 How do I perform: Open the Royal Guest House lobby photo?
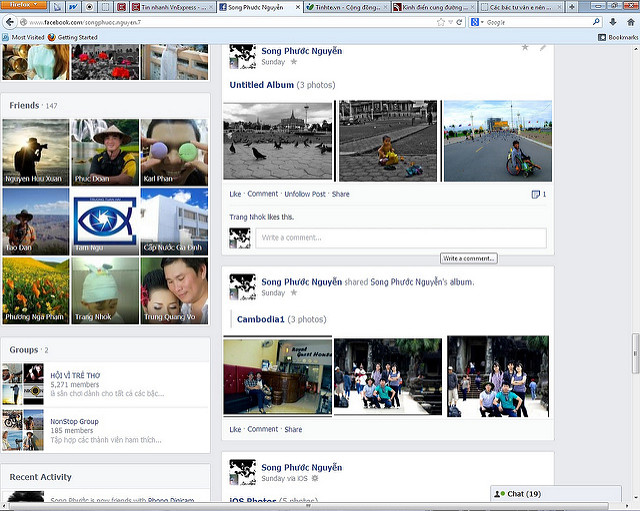[x=278, y=376]
